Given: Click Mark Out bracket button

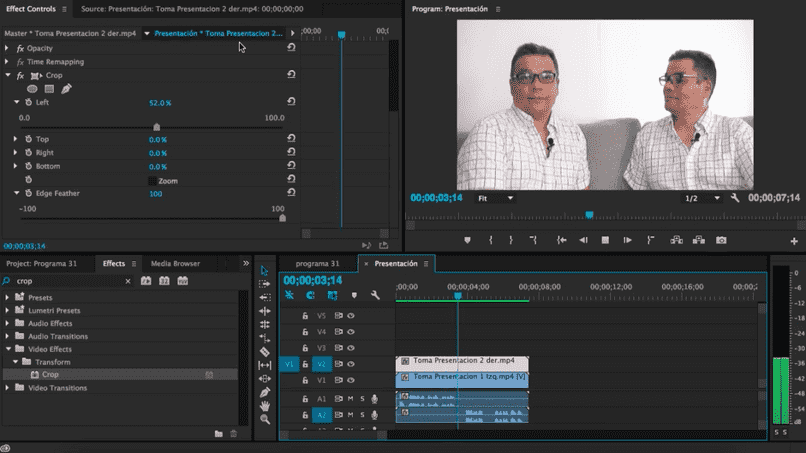Looking at the screenshot, I should tap(511, 240).
